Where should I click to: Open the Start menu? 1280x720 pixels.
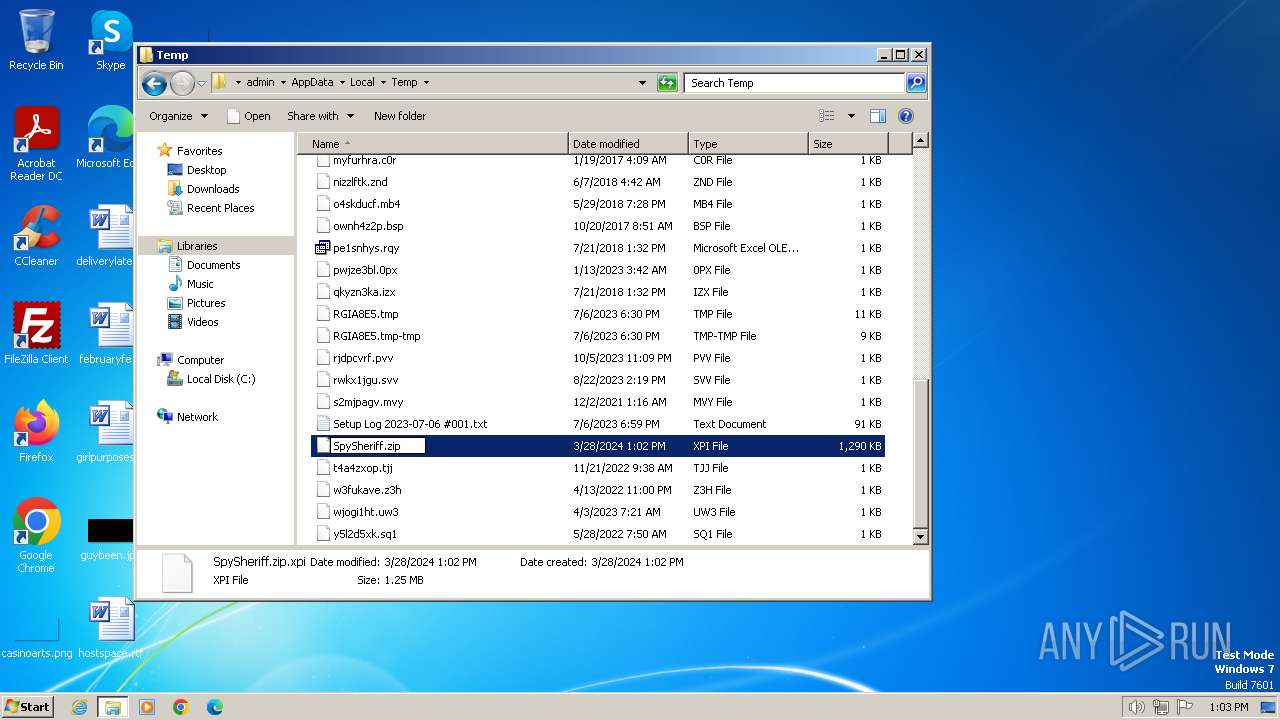pos(28,707)
